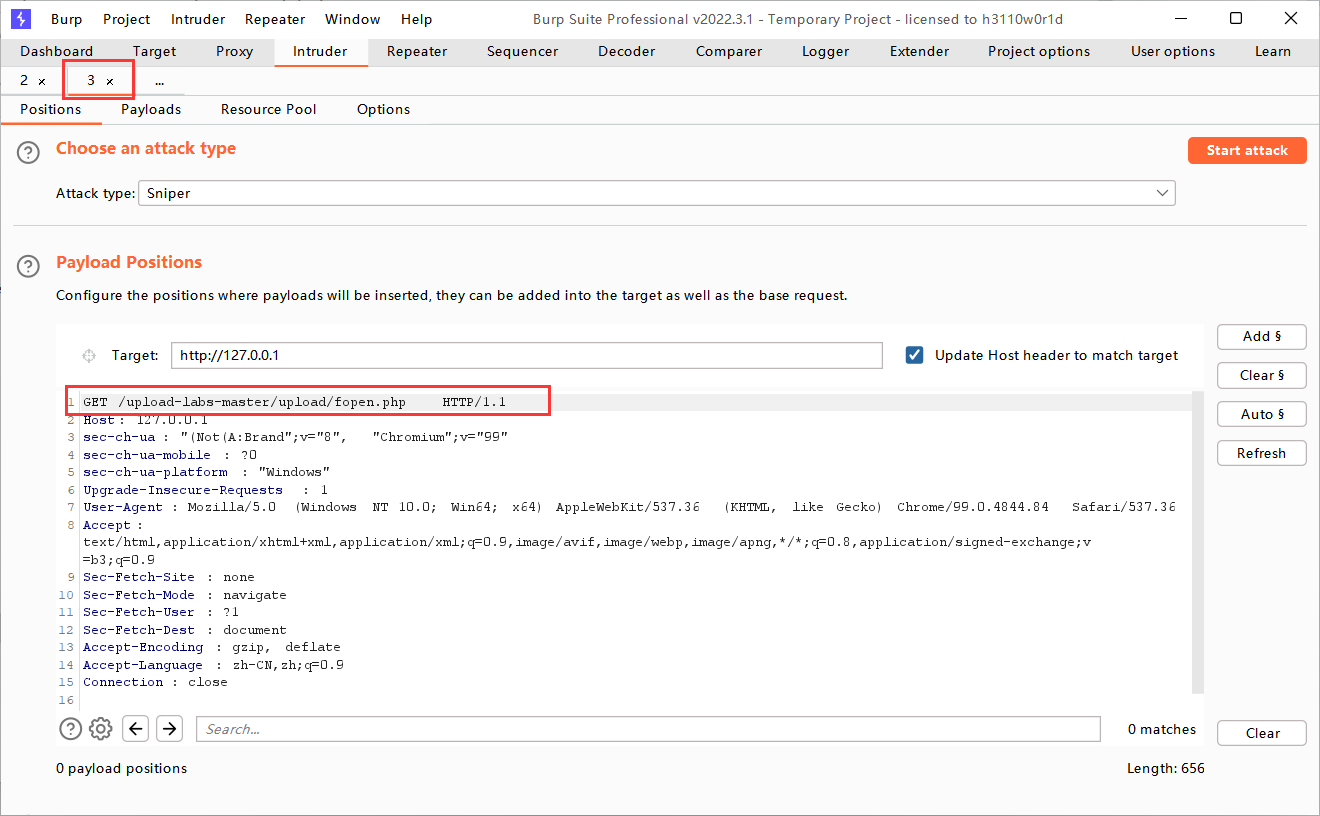1320x816 pixels.
Task: Open the Project options tab
Action: pos(1039,51)
